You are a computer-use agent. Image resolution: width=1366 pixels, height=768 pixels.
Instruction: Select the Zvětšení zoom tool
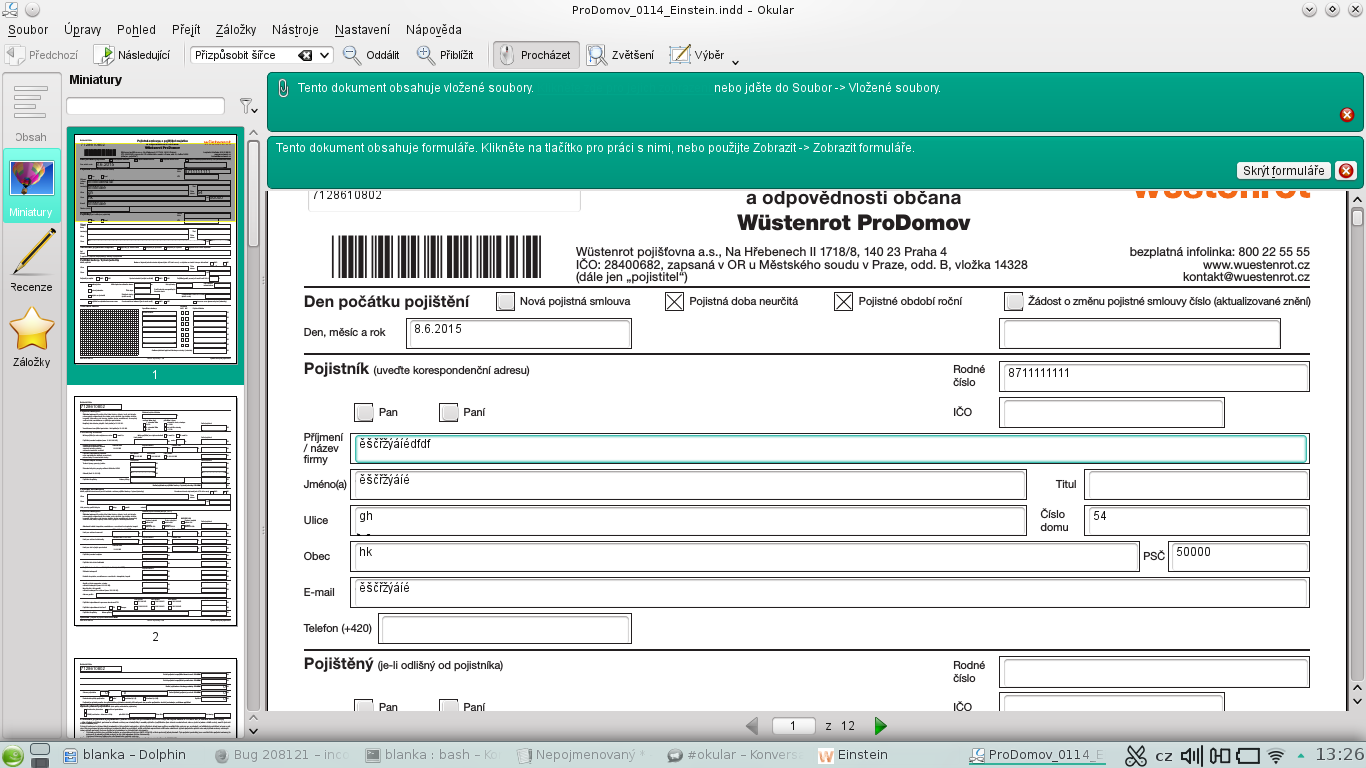621,55
